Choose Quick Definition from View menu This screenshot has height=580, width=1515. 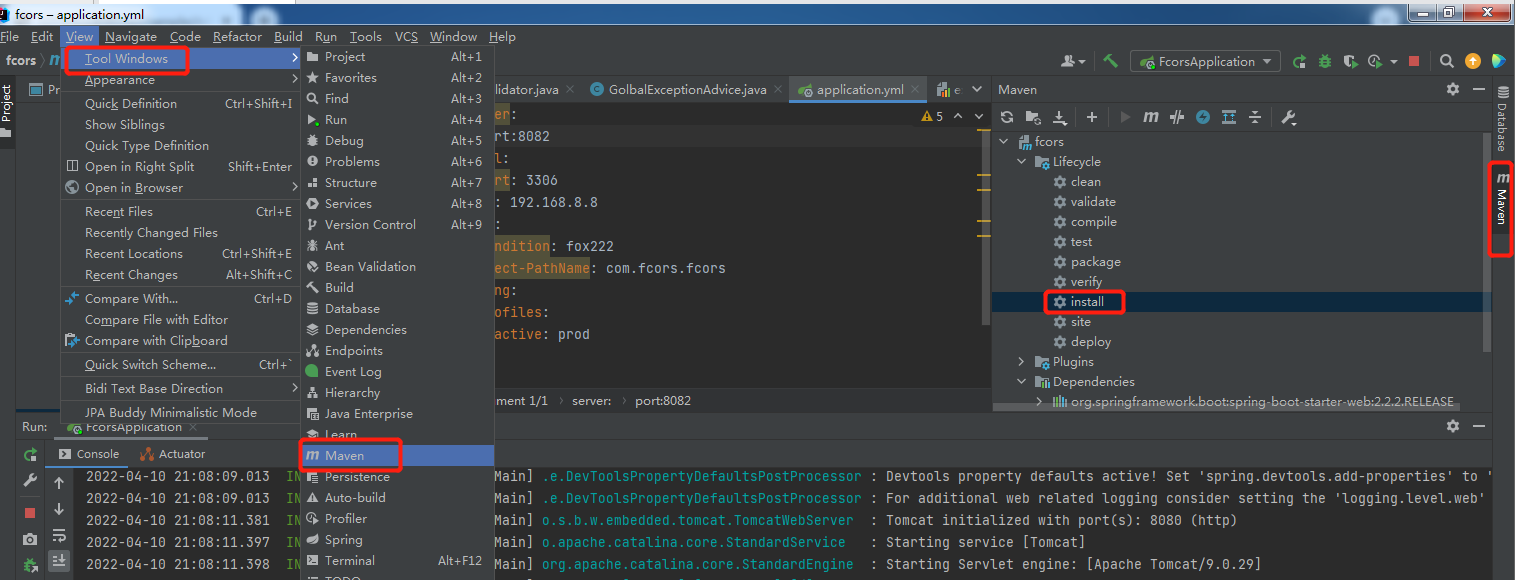[x=180, y=104]
